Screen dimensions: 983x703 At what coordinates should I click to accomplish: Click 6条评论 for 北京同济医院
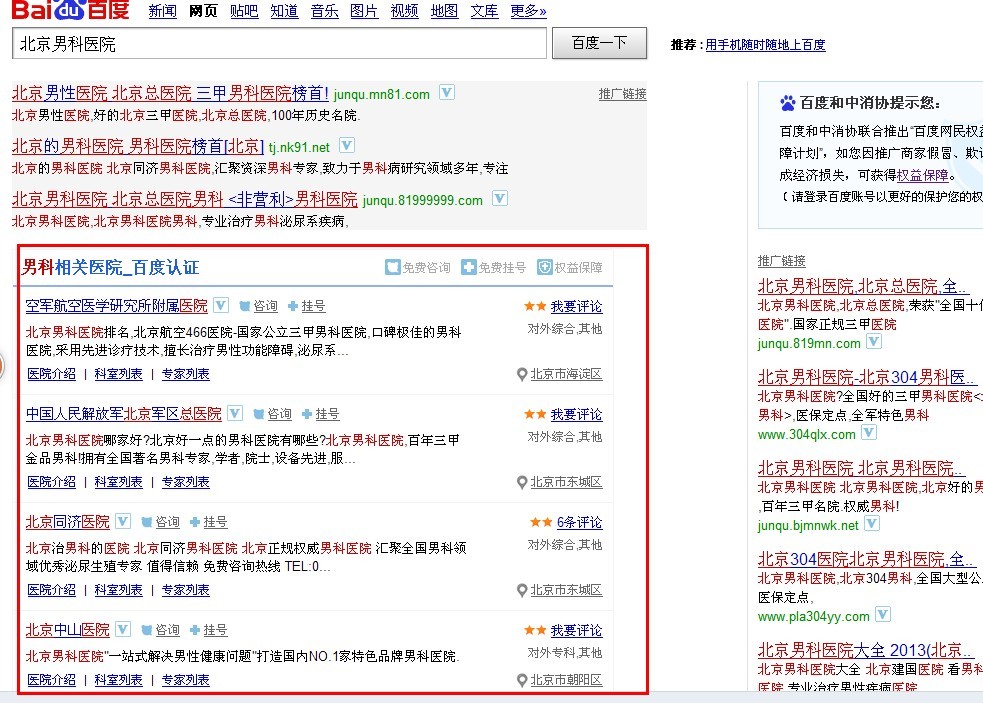tap(579, 522)
